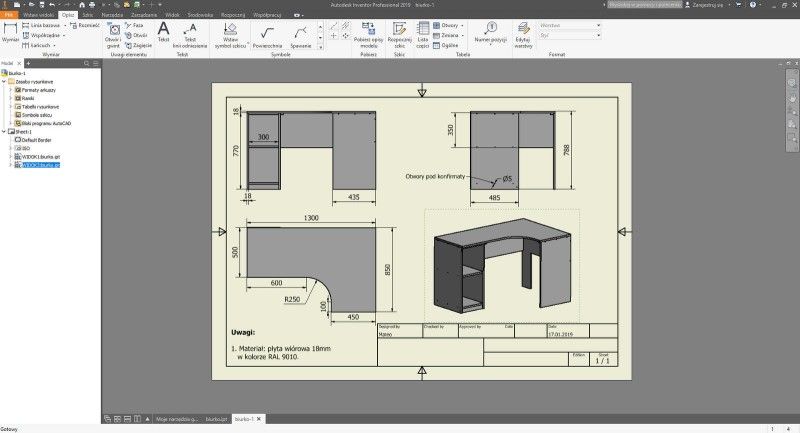
Task: Collapse the Zasoby rysunkowe tree node
Action: [4, 82]
